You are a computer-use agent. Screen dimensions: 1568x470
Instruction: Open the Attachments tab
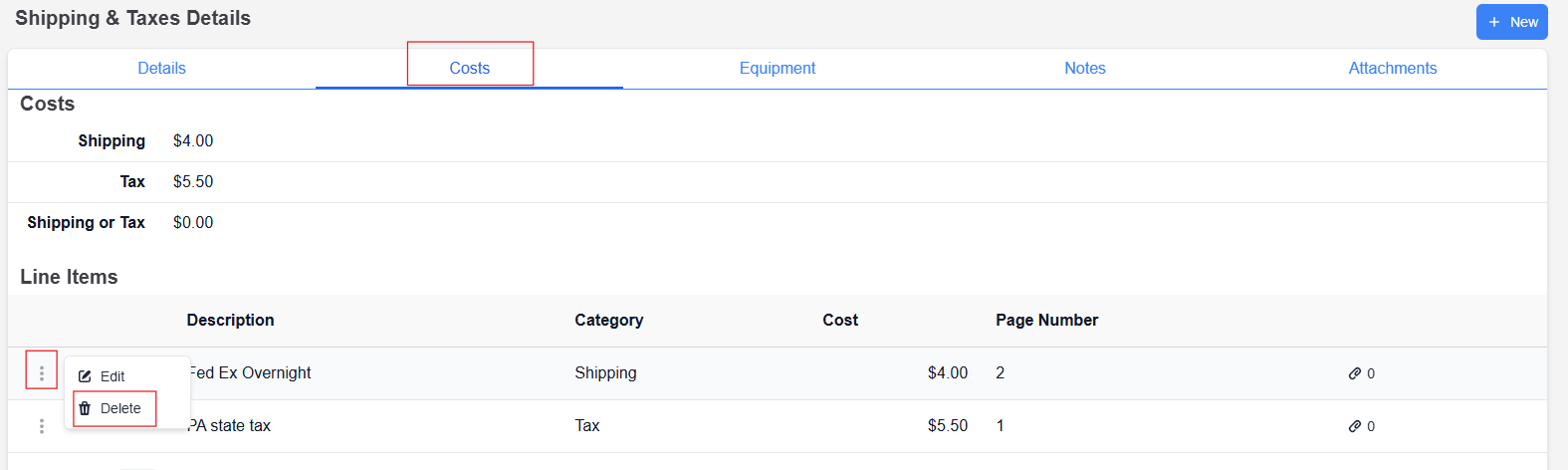pos(1392,68)
